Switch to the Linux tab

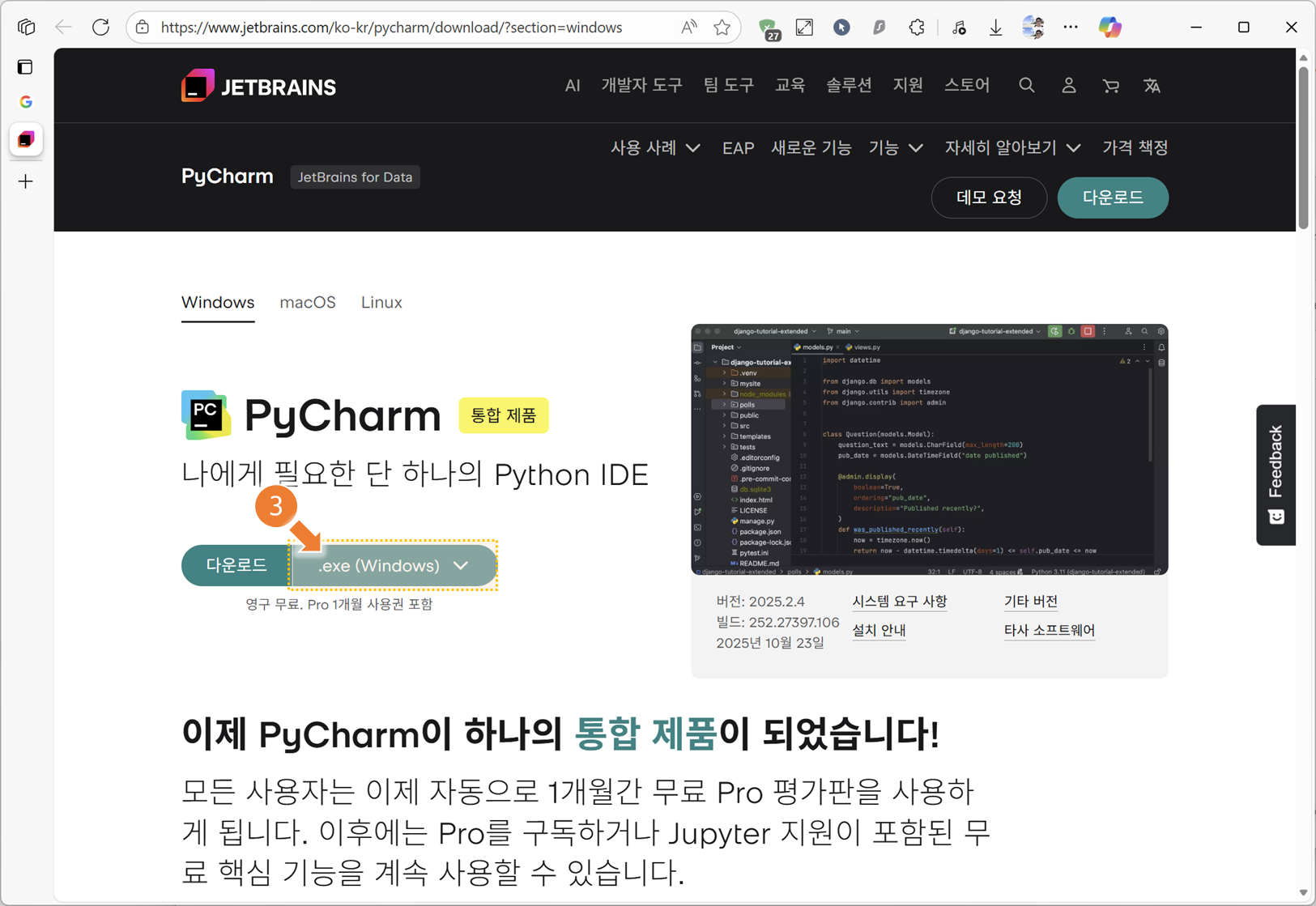381,303
